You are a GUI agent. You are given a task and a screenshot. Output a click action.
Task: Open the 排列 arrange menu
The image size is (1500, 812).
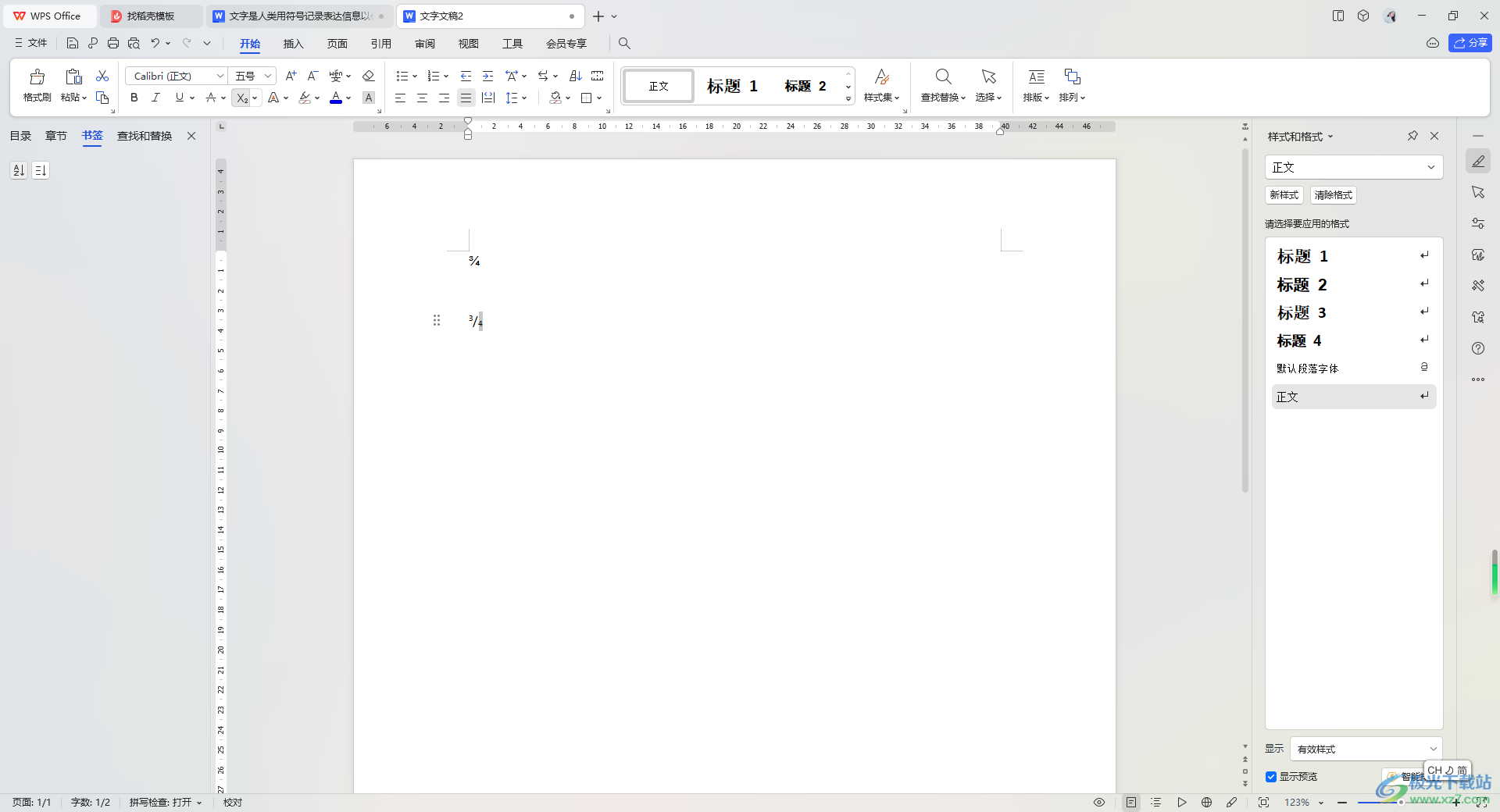coord(1072,85)
